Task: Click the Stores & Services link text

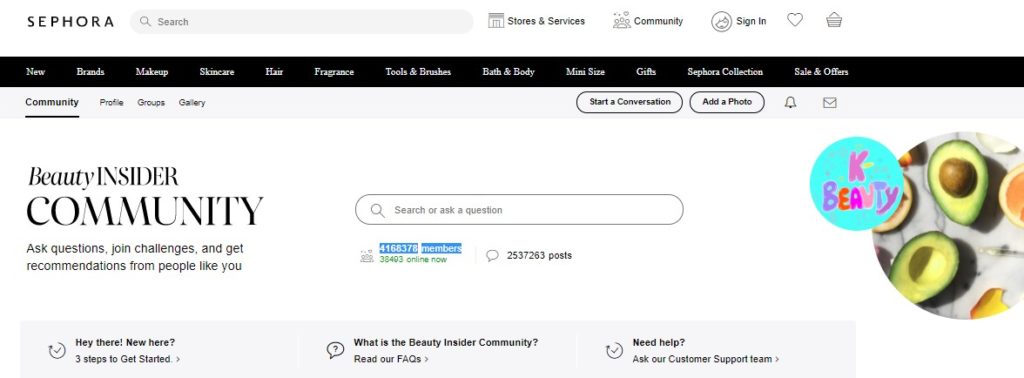Action: coord(546,21)
